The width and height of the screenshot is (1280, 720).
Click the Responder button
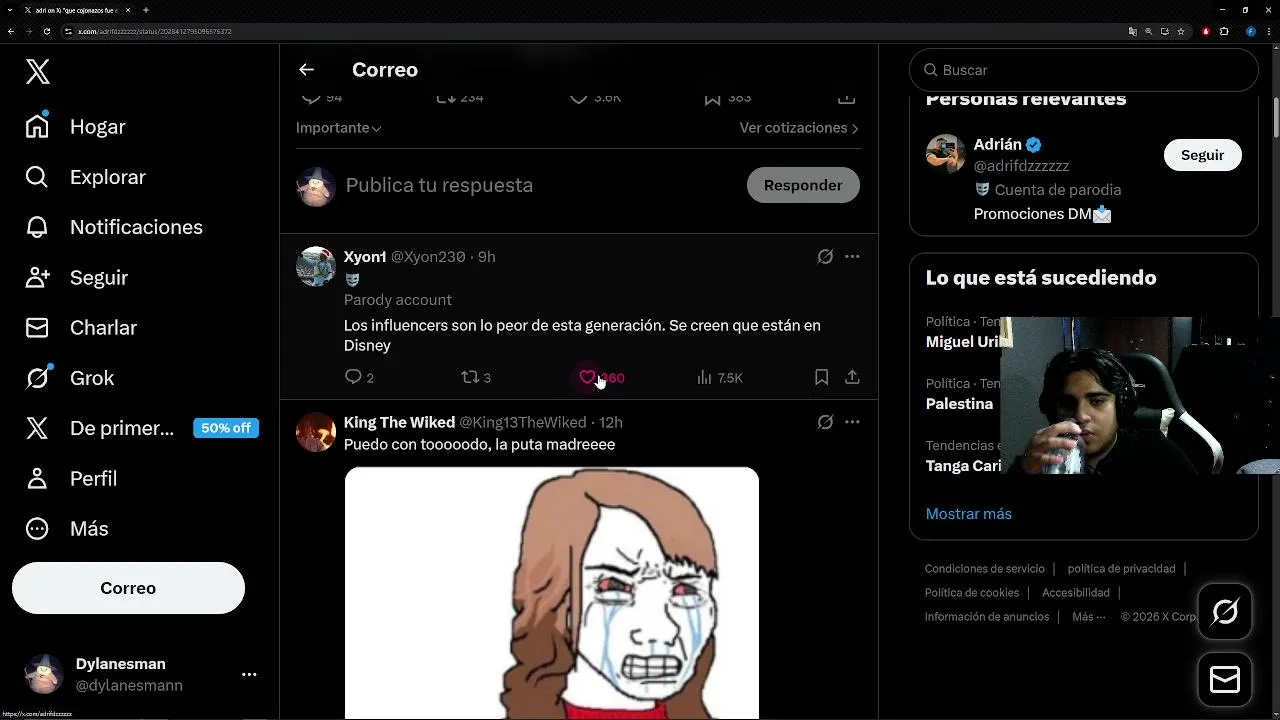coord(803,185)
